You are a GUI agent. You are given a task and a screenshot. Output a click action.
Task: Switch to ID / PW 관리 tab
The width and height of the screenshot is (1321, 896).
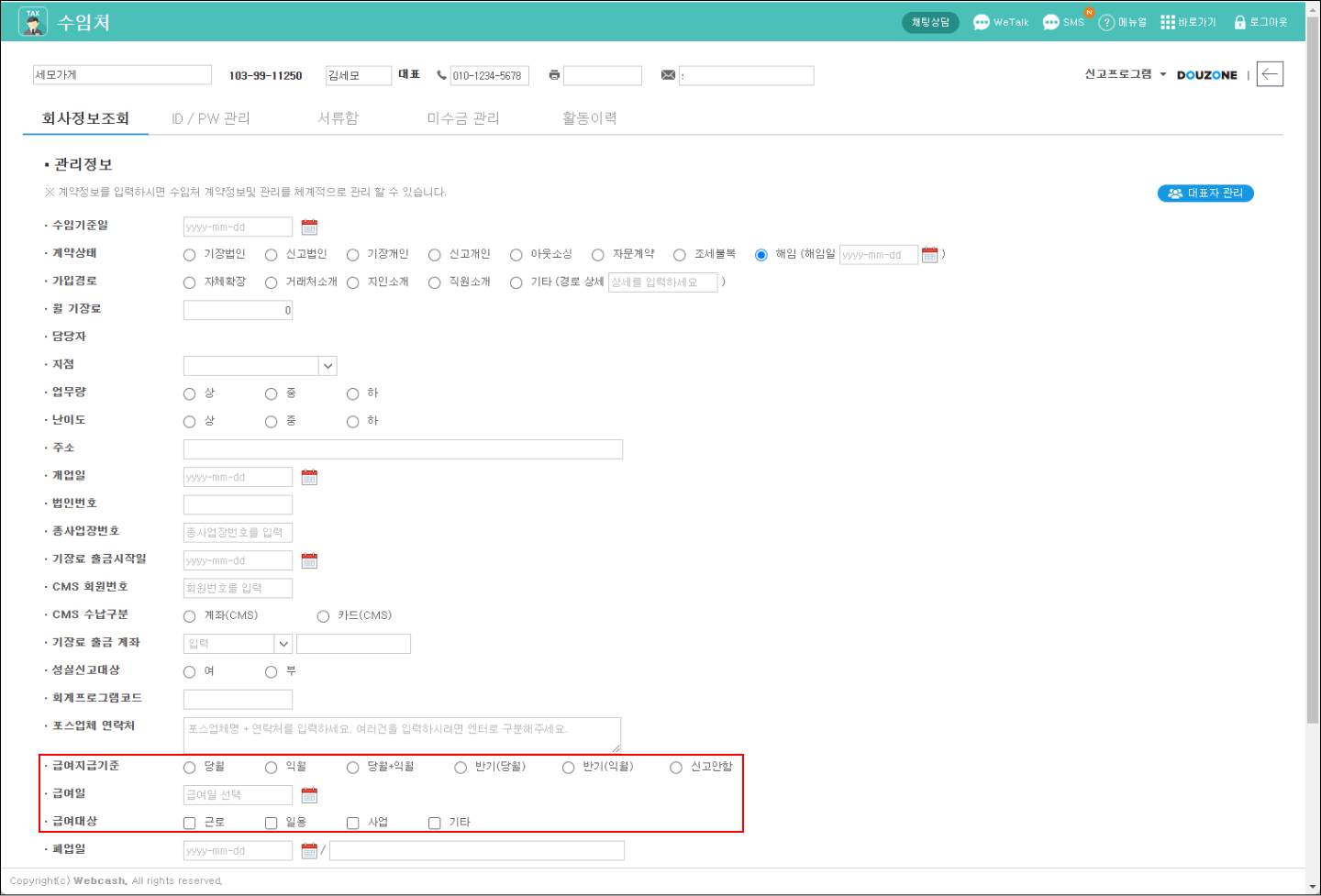click(210, 118)
